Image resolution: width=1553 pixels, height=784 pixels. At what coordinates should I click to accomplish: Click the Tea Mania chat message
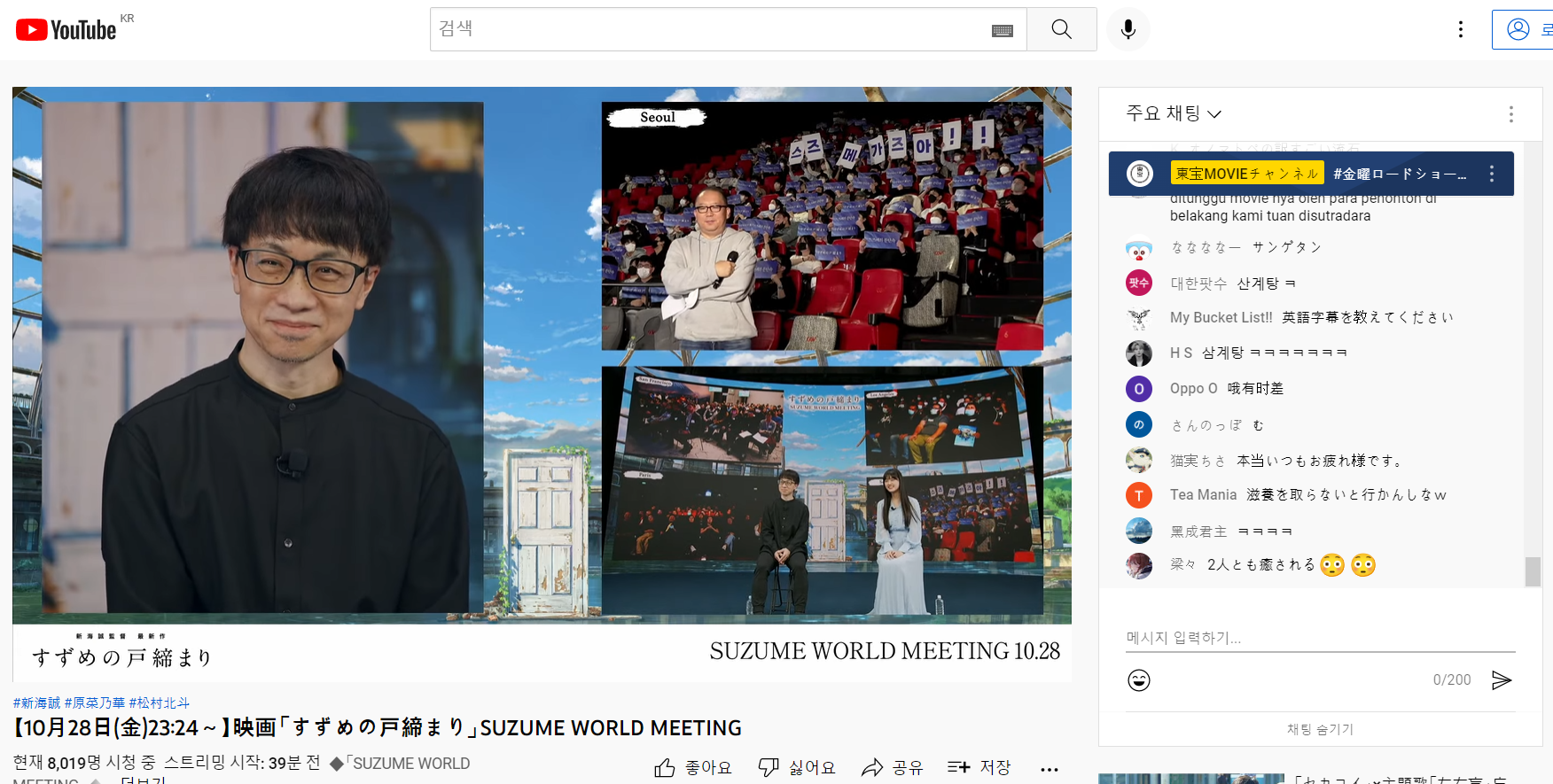[x=1346, y=494]
